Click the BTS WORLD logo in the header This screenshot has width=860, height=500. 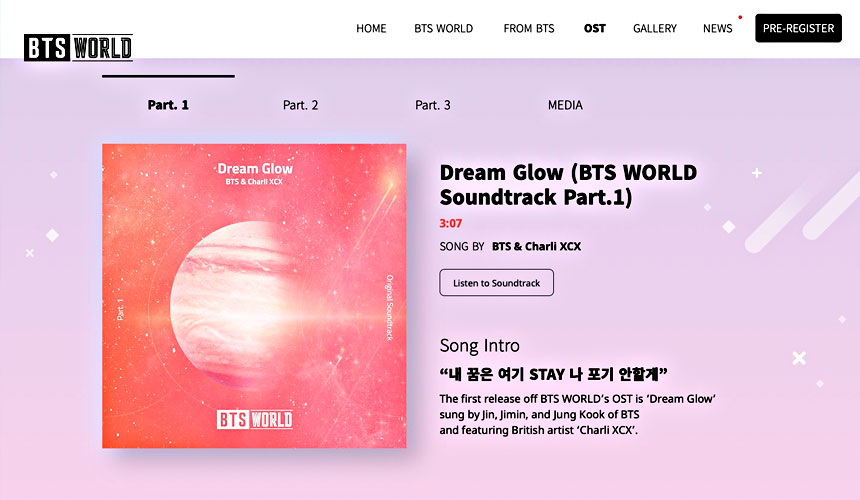point(78,48)
